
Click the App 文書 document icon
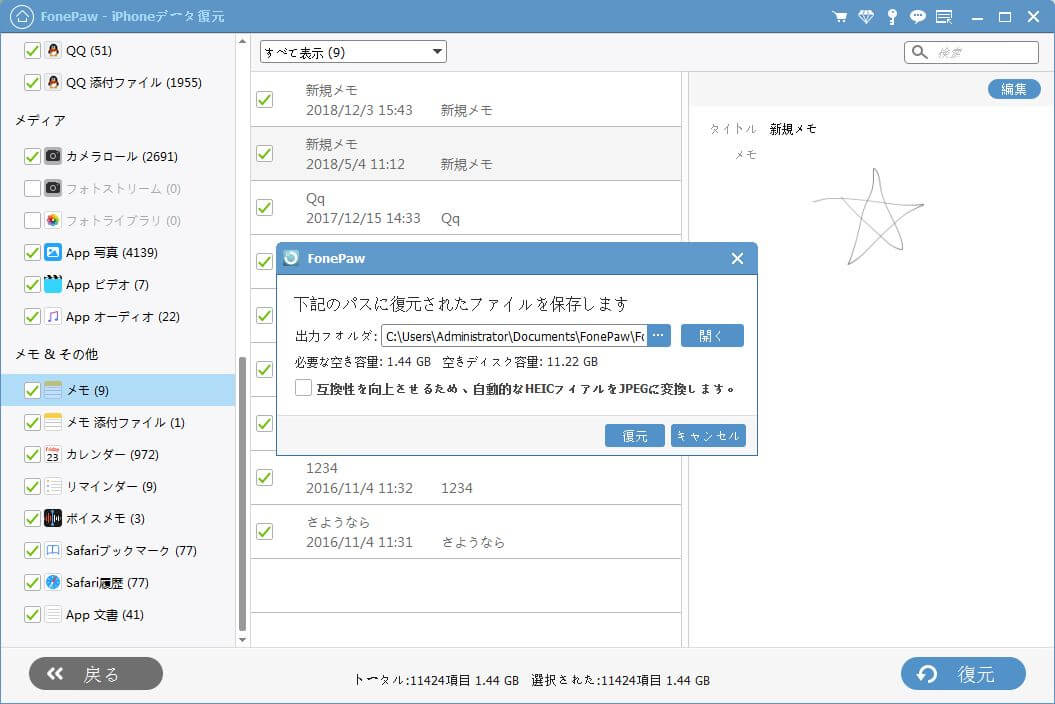click(53, 614)
